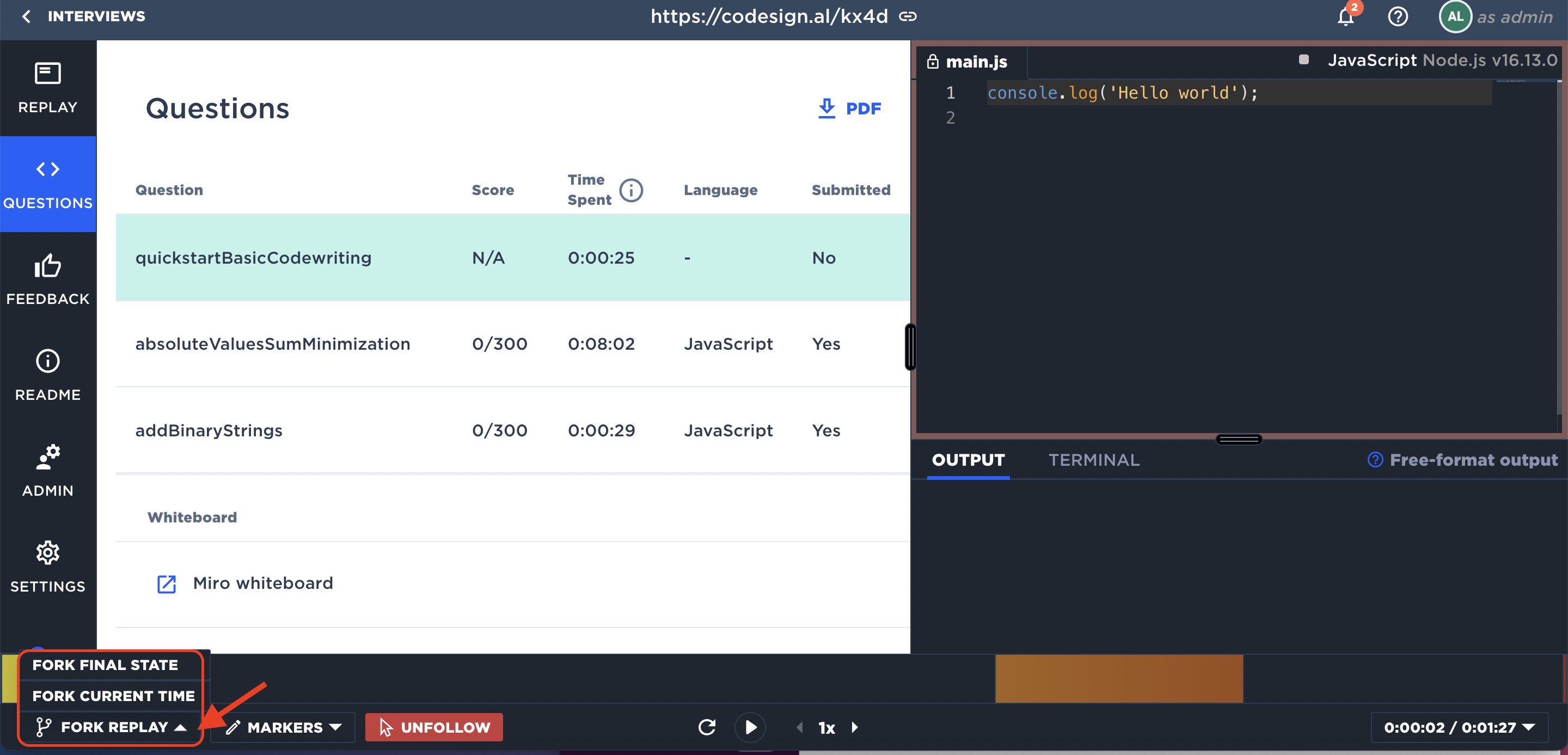Screen dimensions: 1568x755
Task: Click the horizontal splitter handle above Output
Action: [1238, 440]
